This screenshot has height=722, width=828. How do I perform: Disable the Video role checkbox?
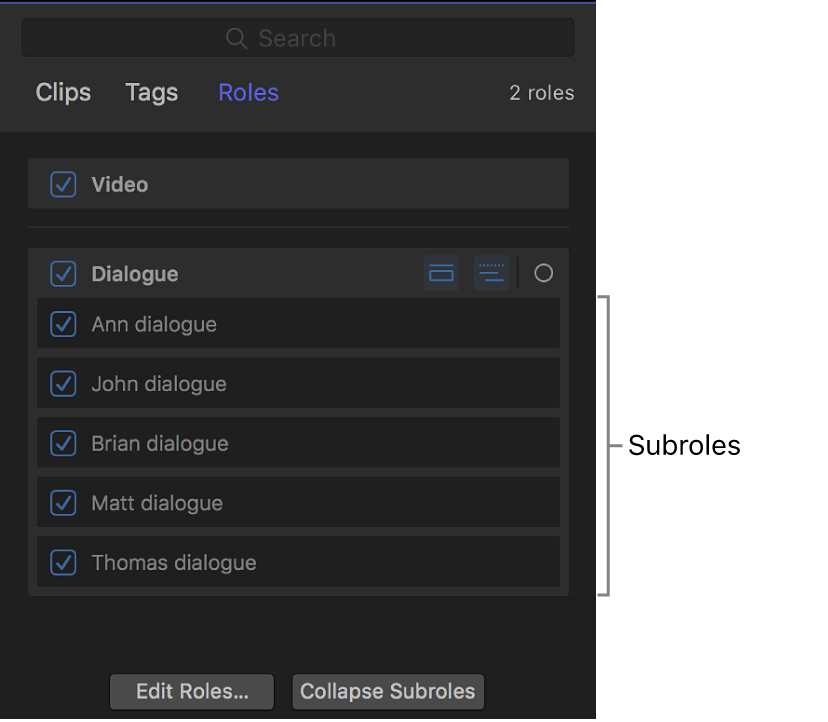pyautogui.click(x=63, y=184)
